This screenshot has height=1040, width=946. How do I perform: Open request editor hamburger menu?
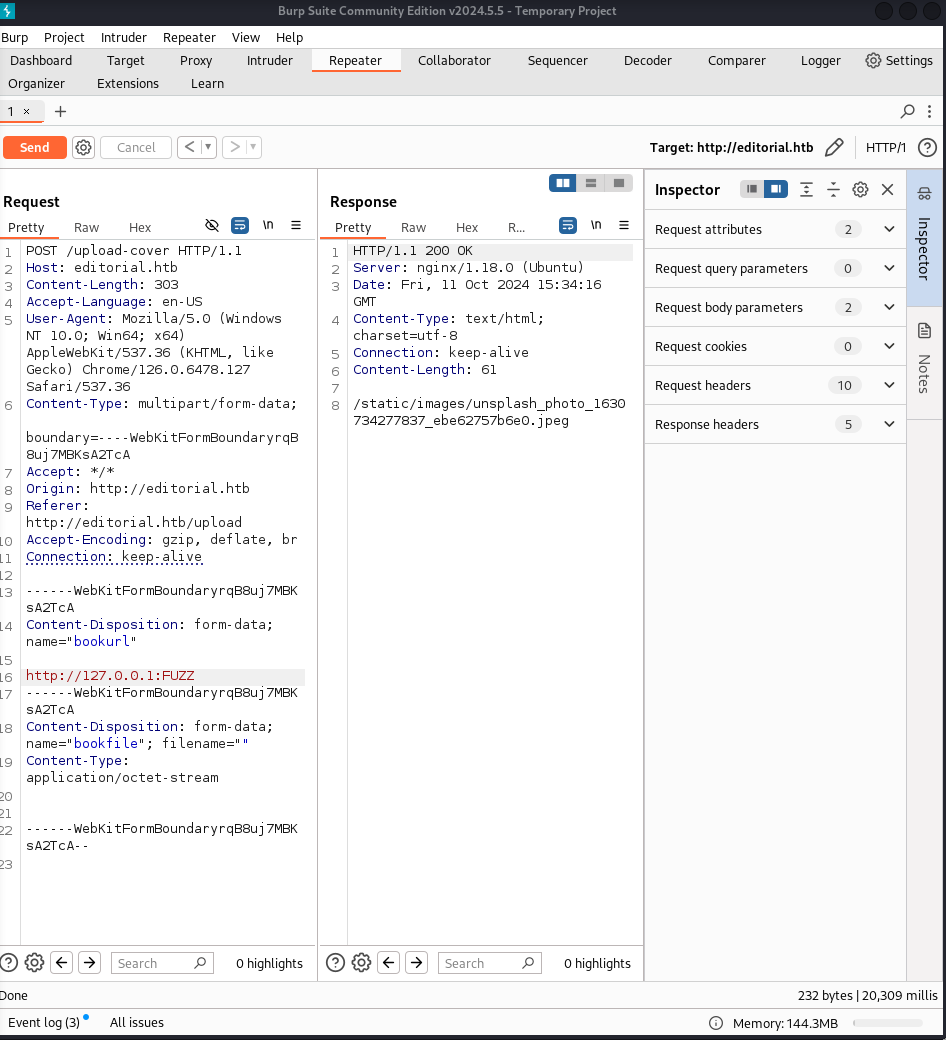(x=296, y=226)
